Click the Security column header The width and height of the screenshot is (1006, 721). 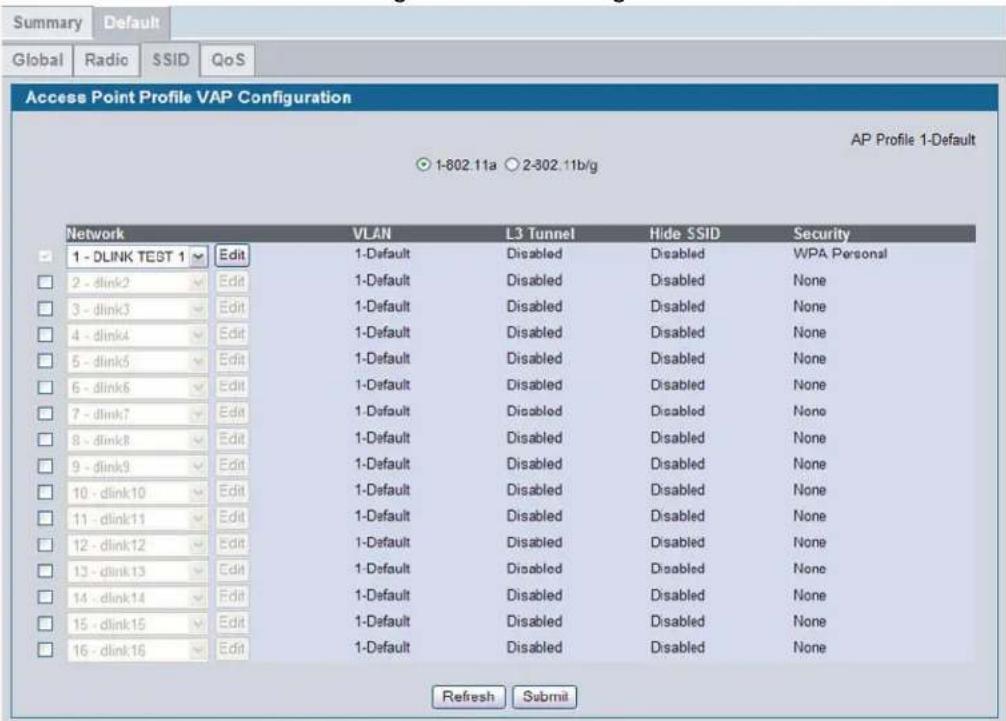coord(821,233)
